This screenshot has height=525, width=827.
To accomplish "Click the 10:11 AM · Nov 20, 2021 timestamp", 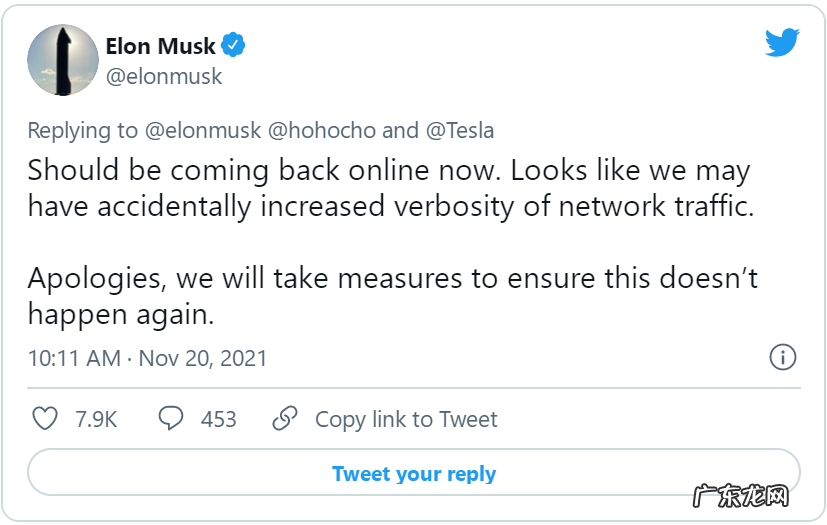I will tap(147, 358).
